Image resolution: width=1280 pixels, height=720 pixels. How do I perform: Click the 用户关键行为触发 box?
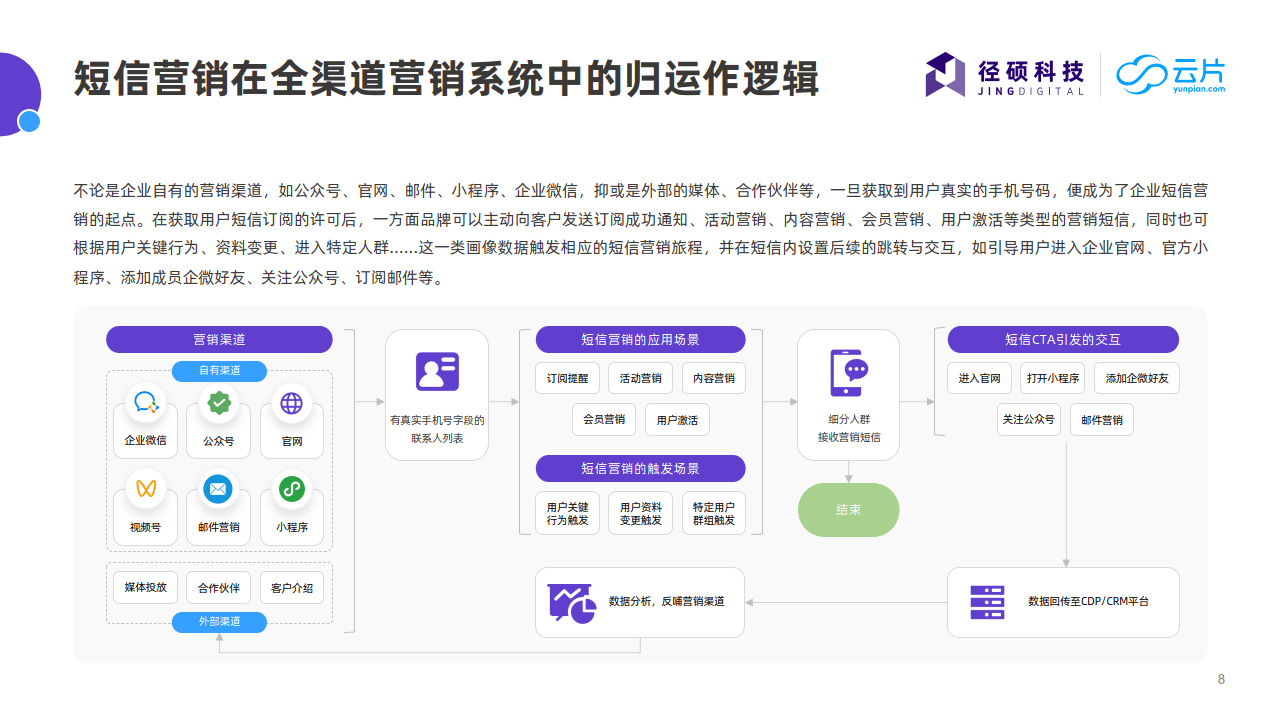point(567,513)
